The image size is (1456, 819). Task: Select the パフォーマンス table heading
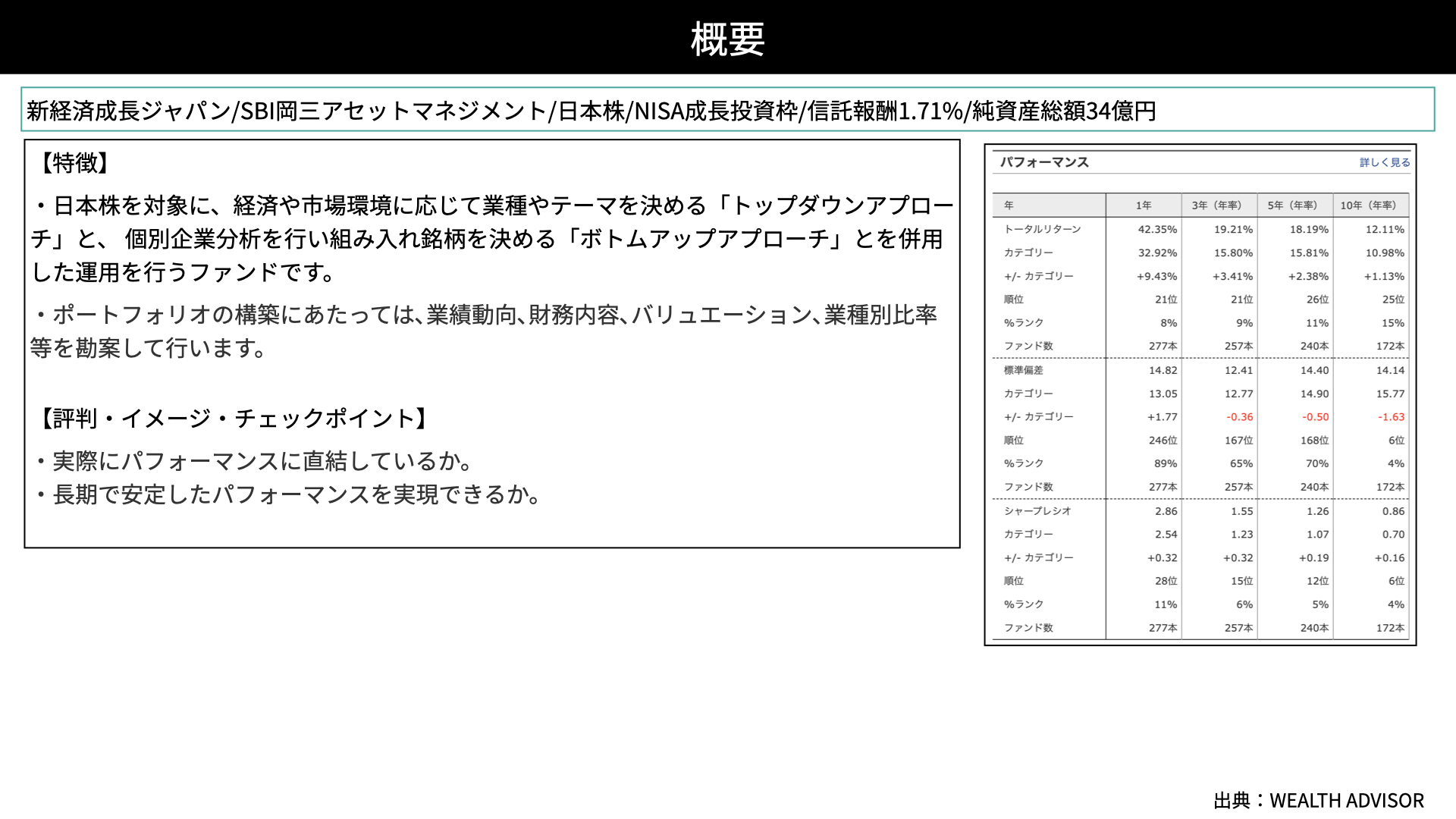[1043, 162]
